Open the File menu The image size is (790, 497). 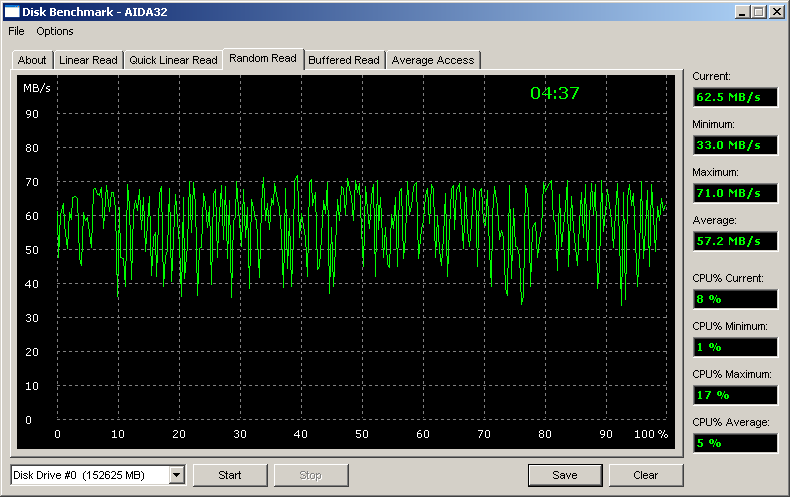[16, 31]
